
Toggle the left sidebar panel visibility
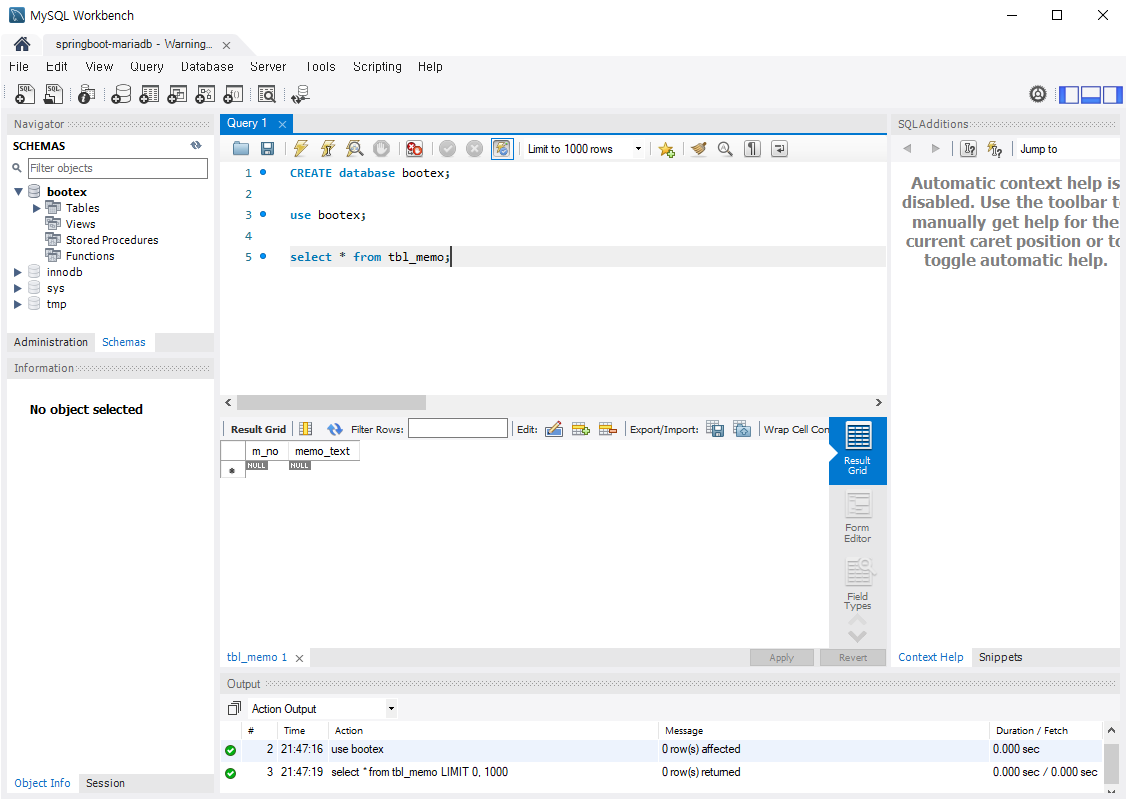point(1069,94)
